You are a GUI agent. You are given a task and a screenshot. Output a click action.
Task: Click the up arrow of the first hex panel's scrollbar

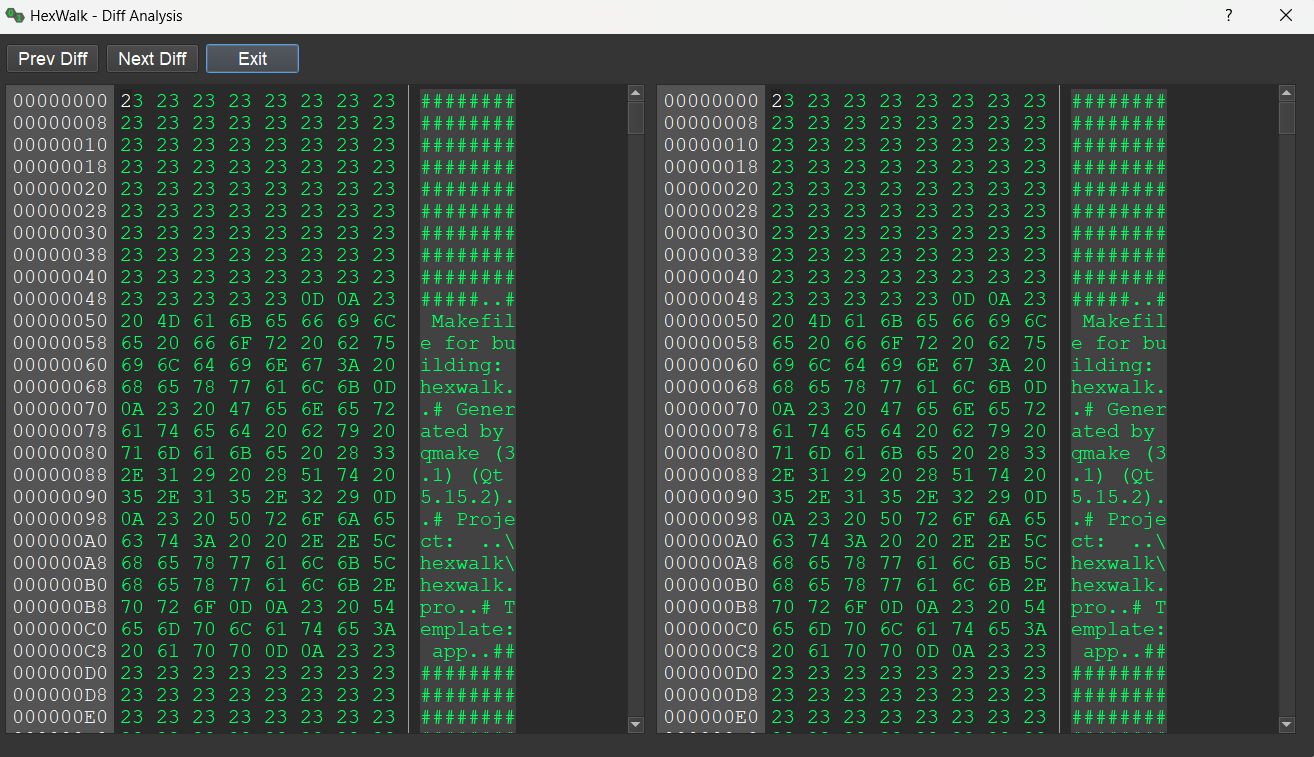[x=635, y=92]
